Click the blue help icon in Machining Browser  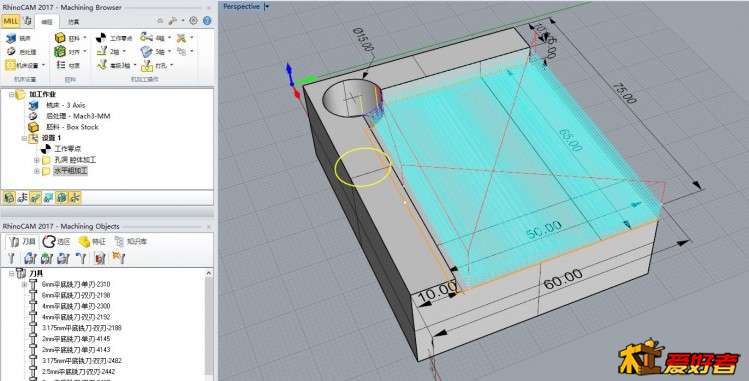coord(207,21)
